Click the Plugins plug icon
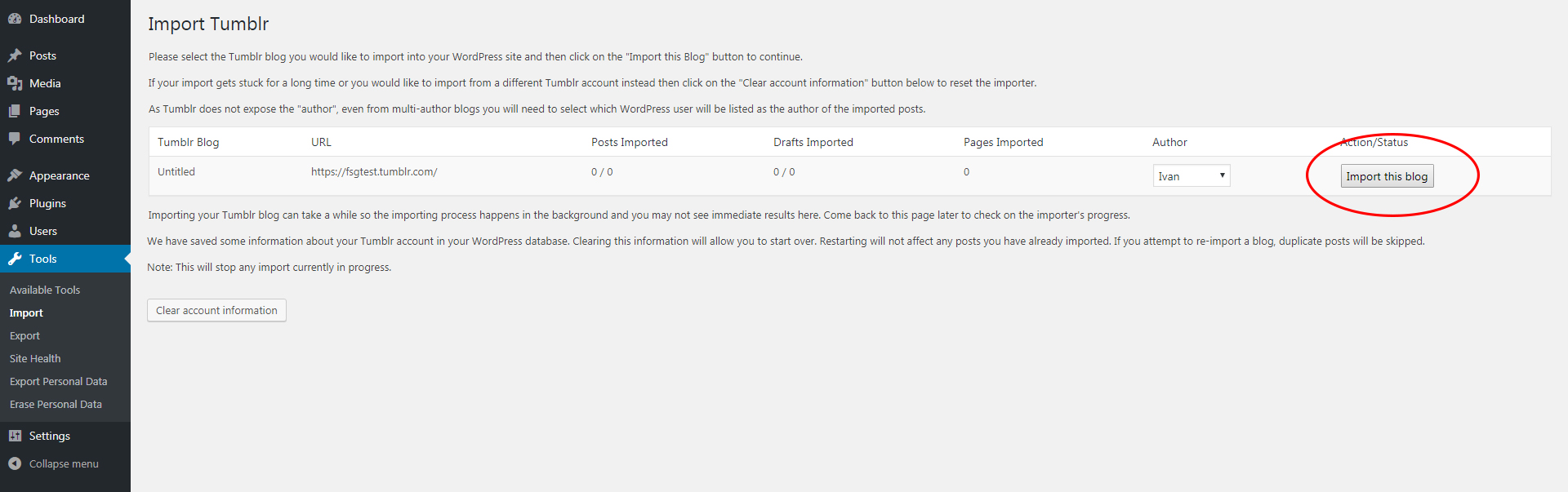This screenshot has height=492, width=1568. [x=16, y=202]
